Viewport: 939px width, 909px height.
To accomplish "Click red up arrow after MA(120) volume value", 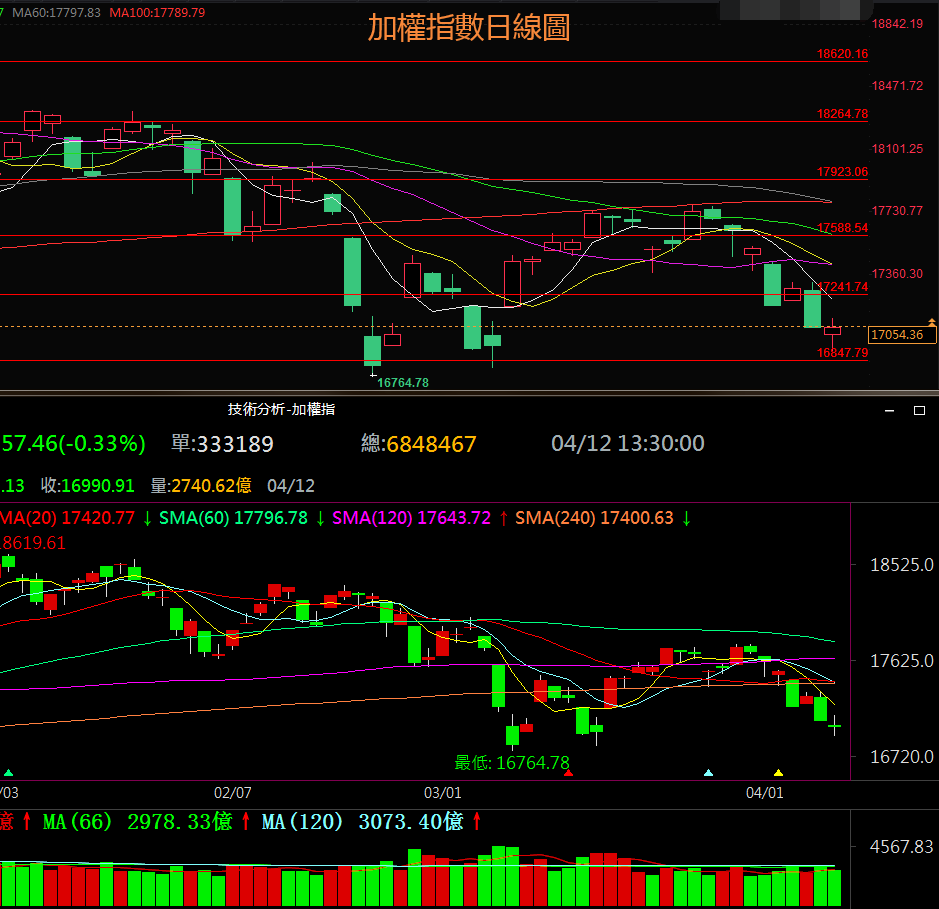I will click(477, 821).
